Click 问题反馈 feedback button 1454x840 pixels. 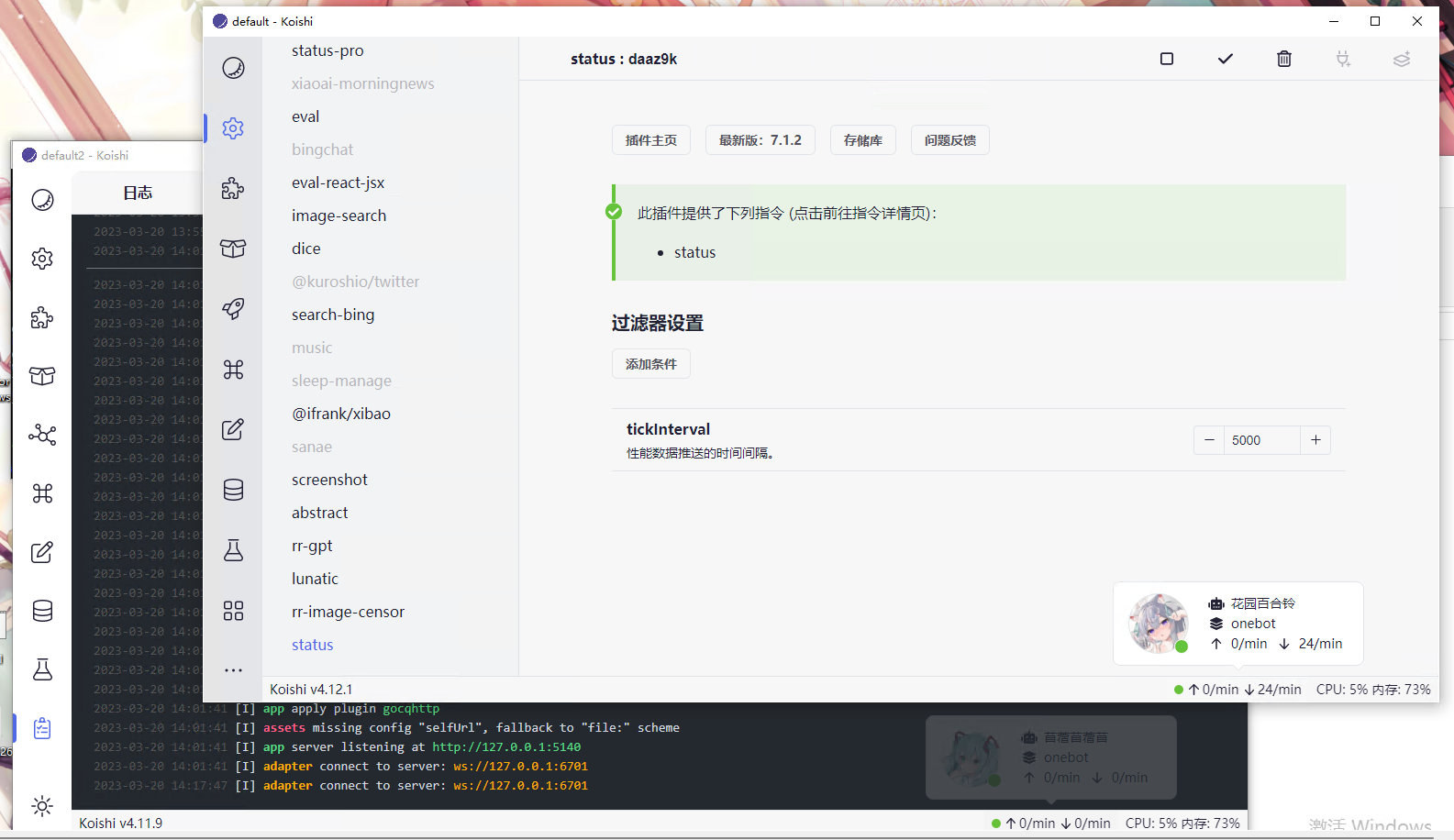point(950,140)
